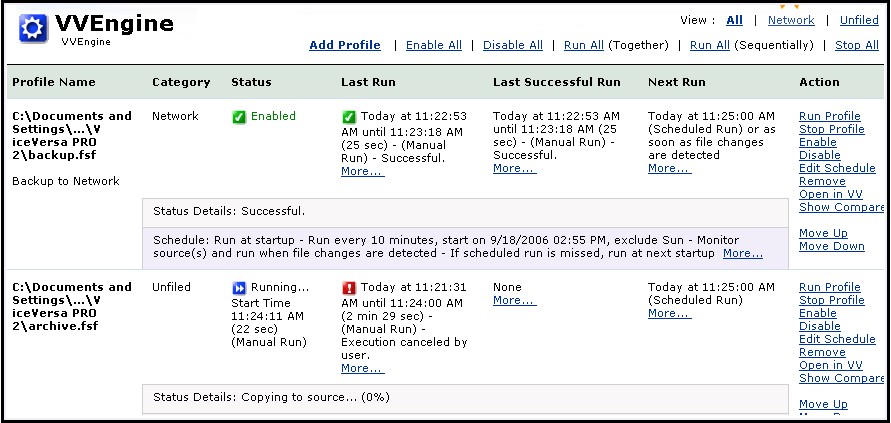Screen dimensions: 891x423
Task: Expand More under archive.fsf Last Run
Action: click(363, 368)
